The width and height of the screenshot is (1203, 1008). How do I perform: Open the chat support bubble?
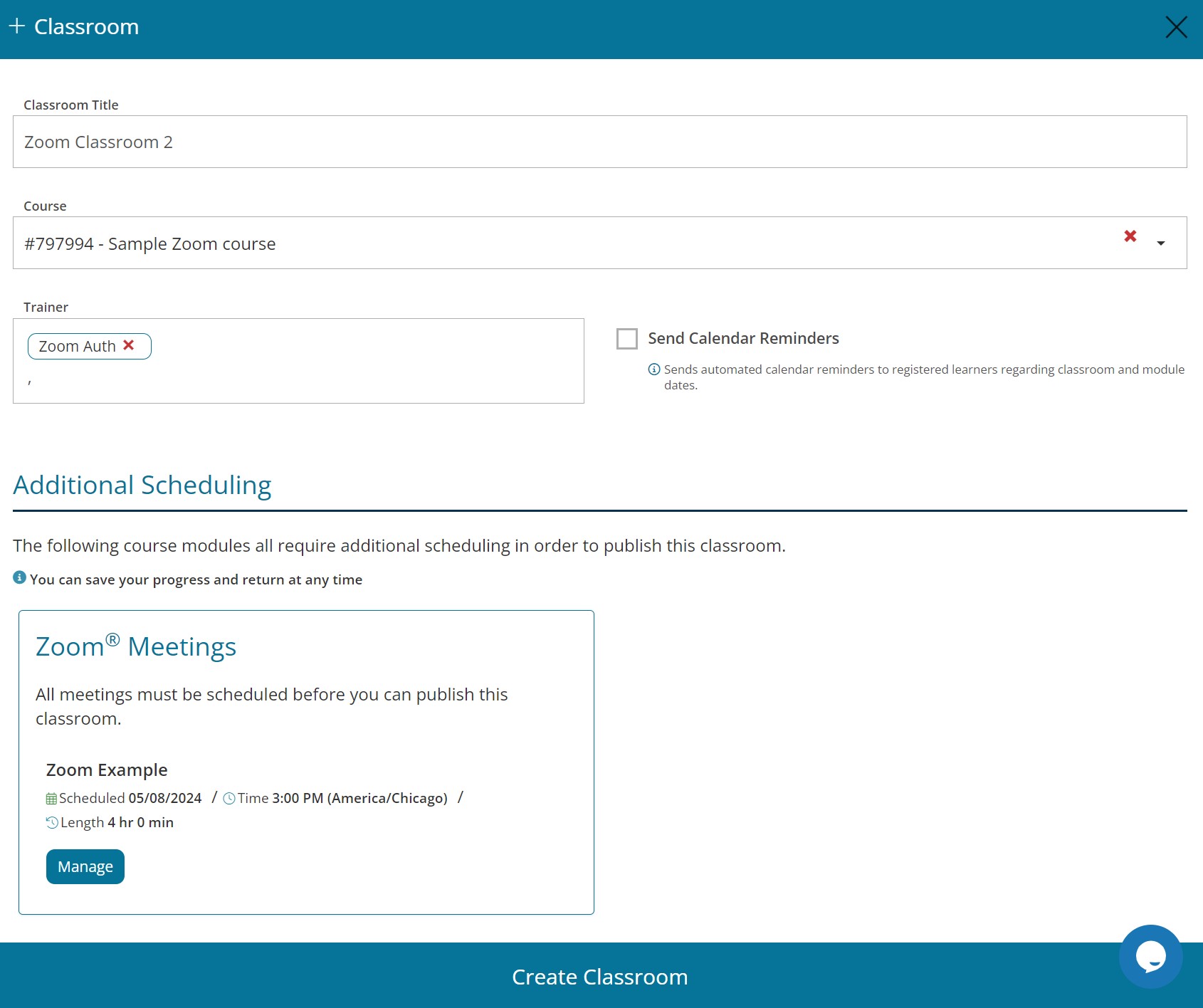point(1150,956)
